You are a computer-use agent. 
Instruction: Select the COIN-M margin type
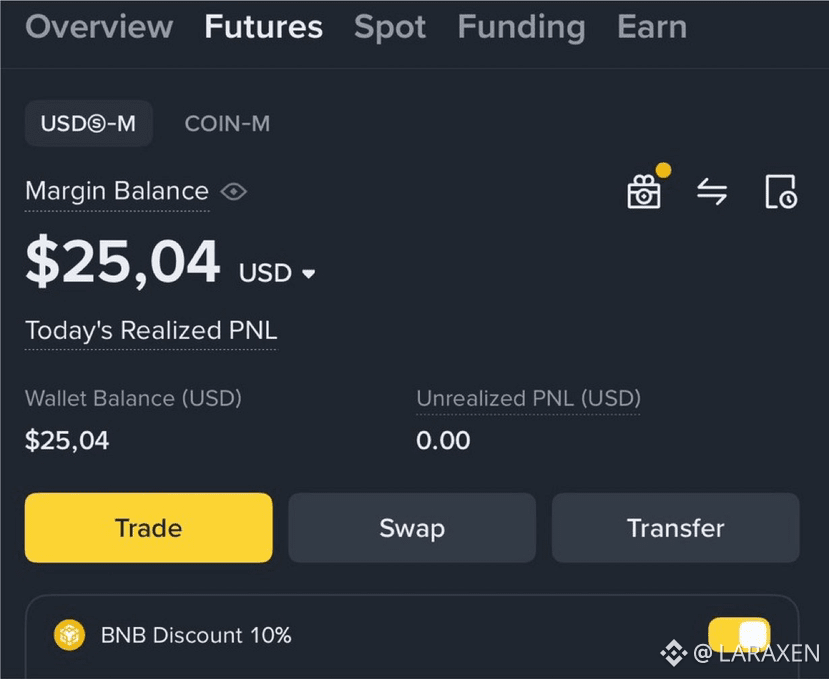(x=227, y=124)
